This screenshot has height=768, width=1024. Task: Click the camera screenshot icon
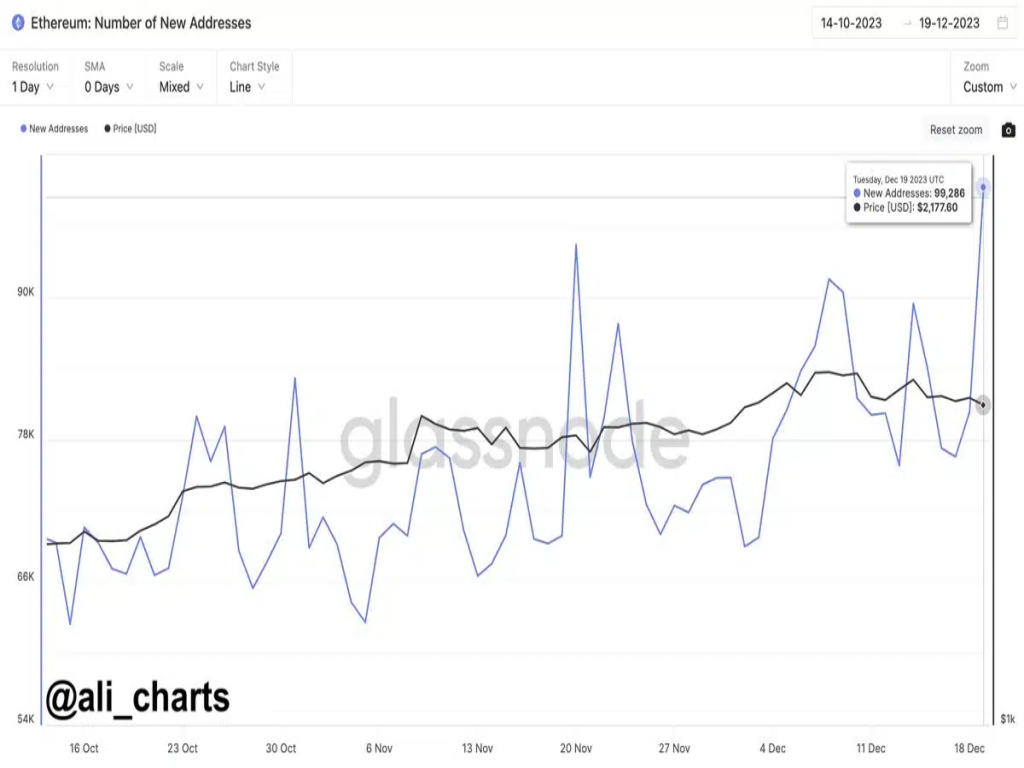tap(1008, 130)
